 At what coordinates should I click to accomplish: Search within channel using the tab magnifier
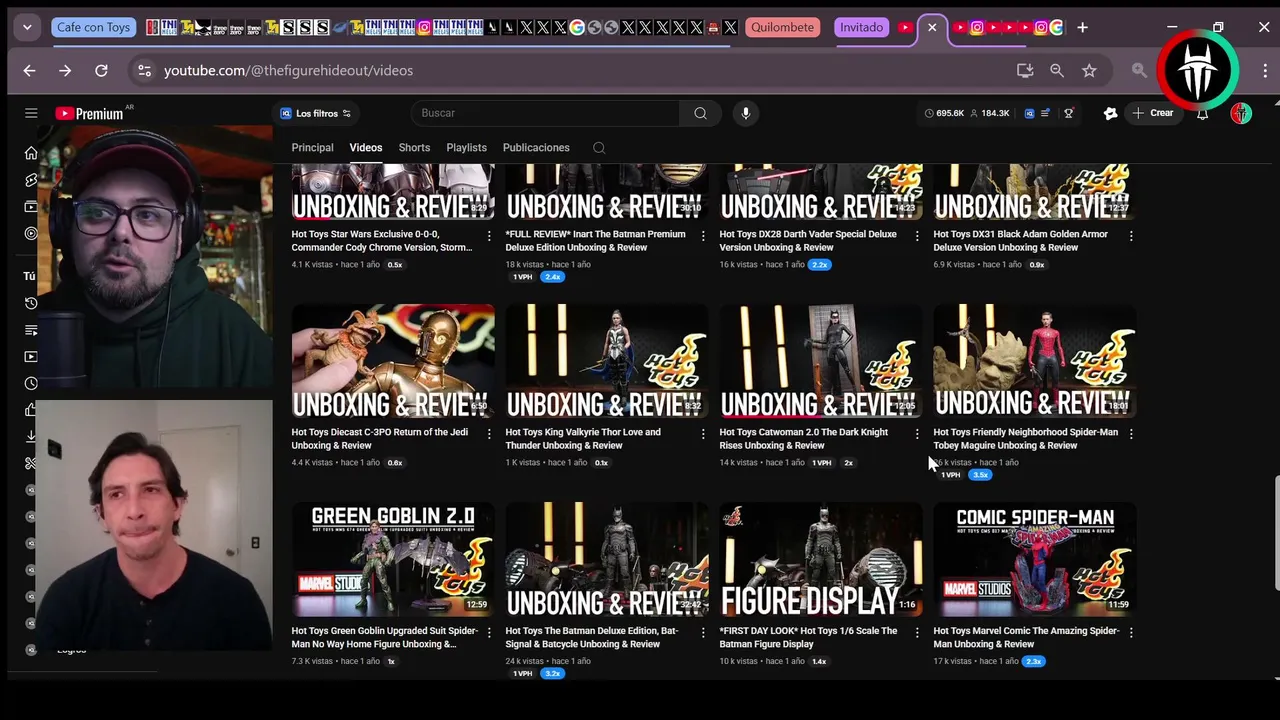click(x=599, y=148)
